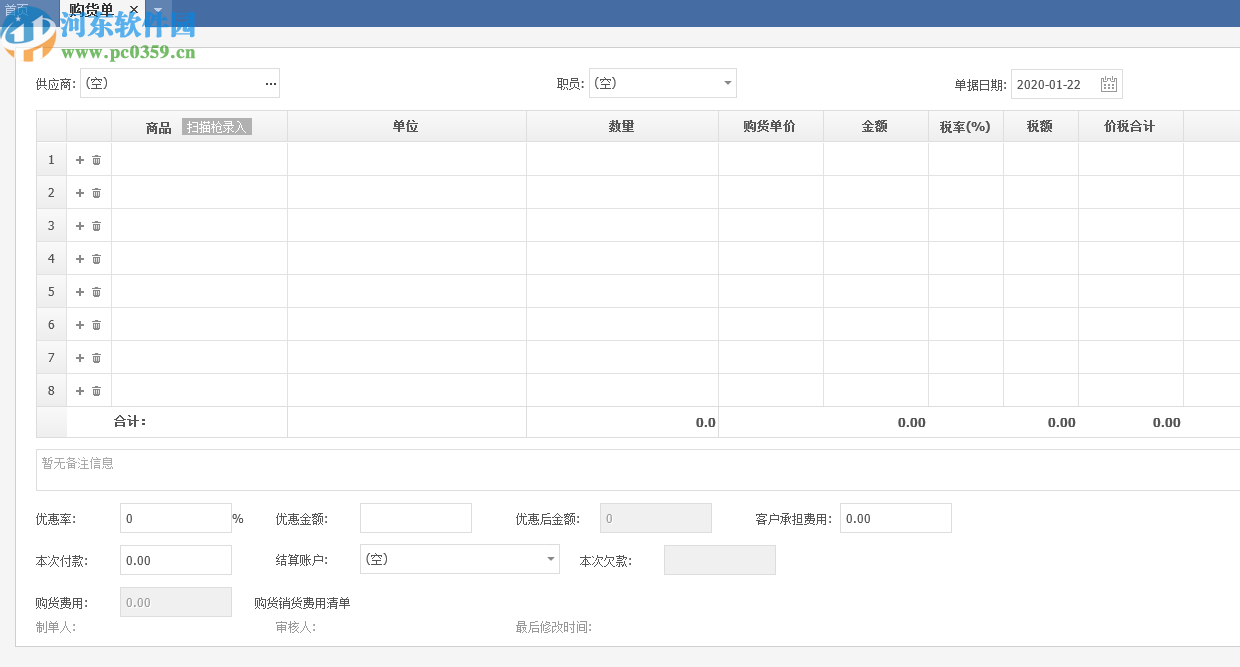Click the dropdown arrow beside the 购货单 tab
This screenshot has width=1240, height=667.
coord(156,10)
